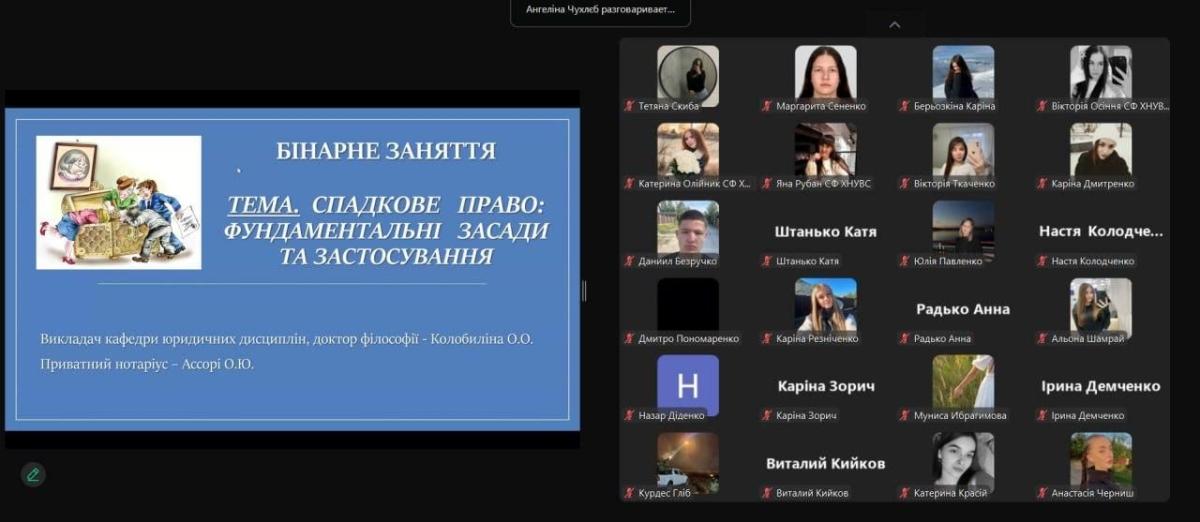Viewport: 1200px width, 522px height.
Task: Click the muted mic icon of Катерина Олійник
Action: point(630,184)
